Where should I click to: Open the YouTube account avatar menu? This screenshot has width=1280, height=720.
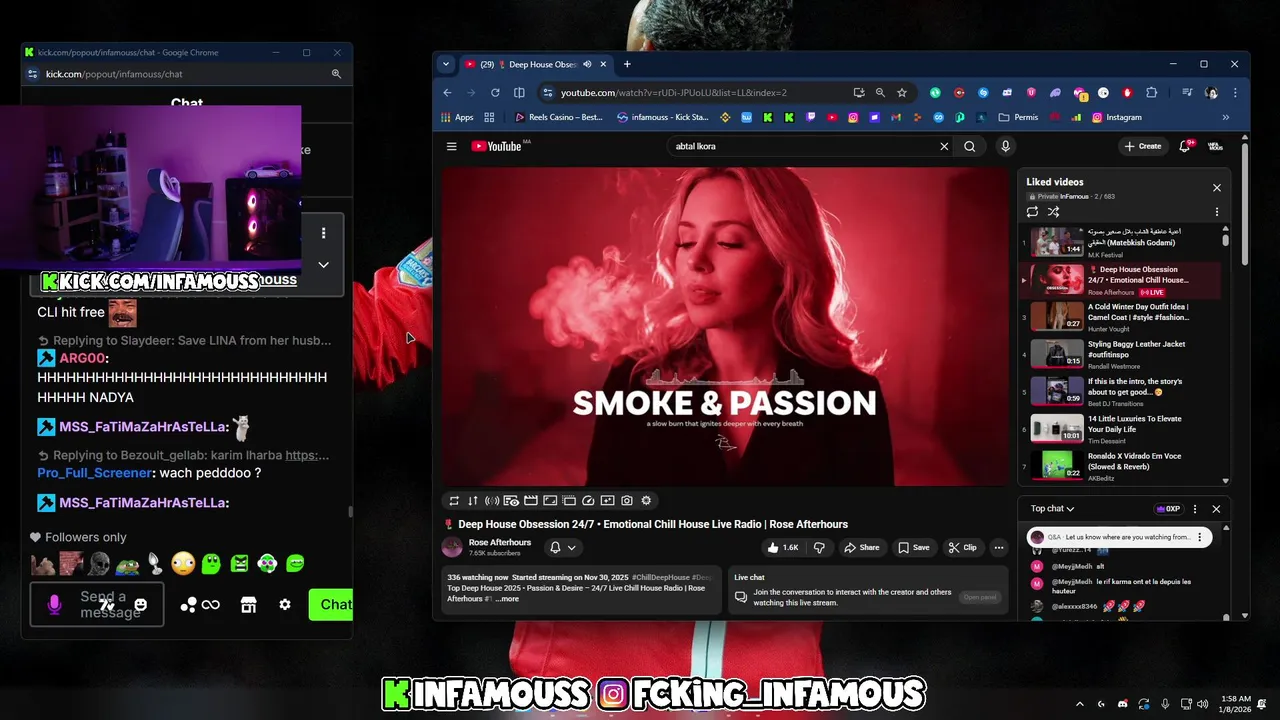pyautogui.click(x=1216, y=146)
